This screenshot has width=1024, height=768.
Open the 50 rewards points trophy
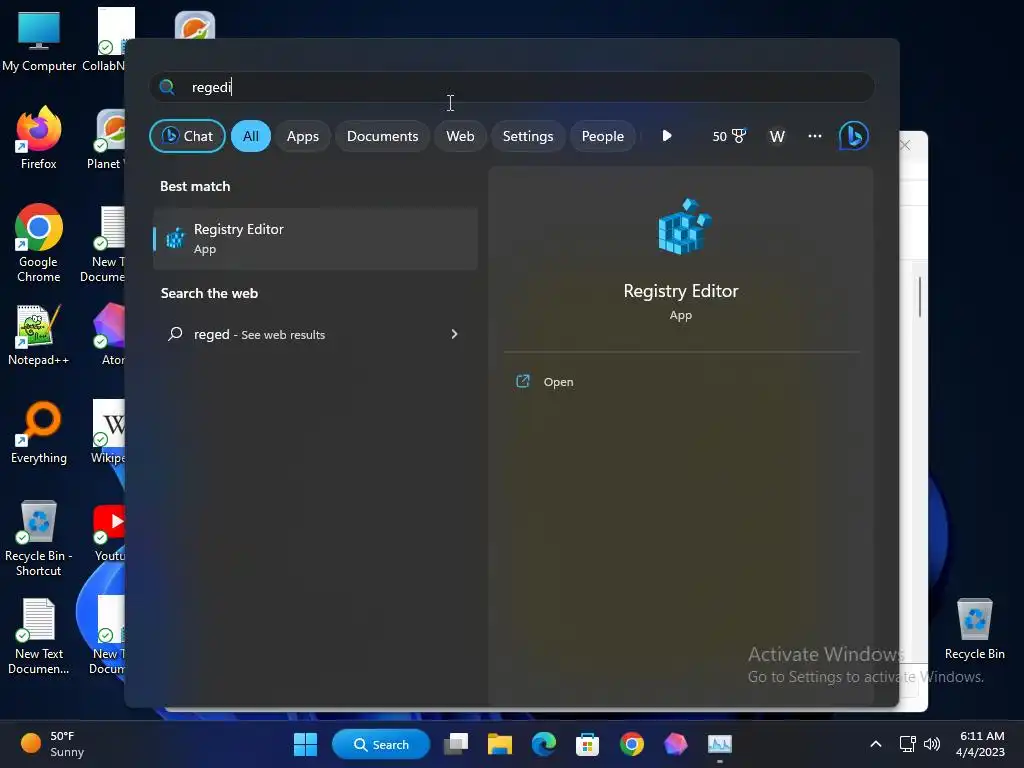click(728, 136)
